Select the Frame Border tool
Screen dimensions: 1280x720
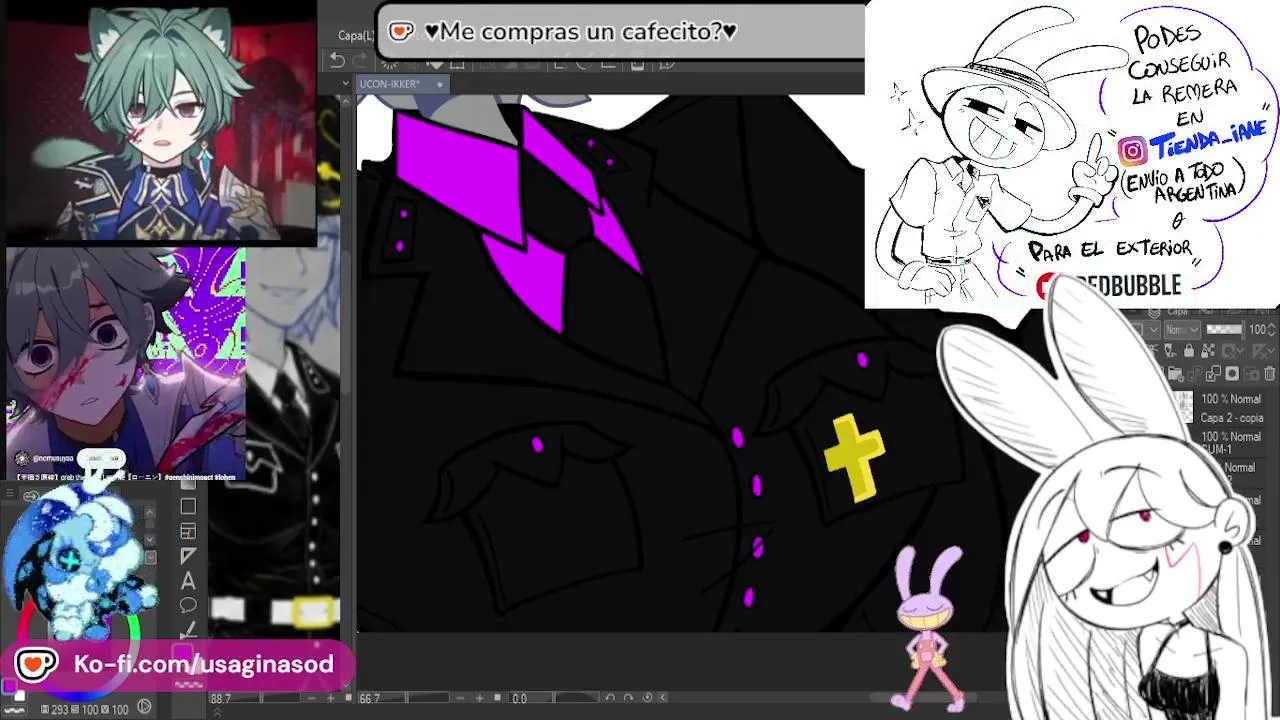point(188,532)
